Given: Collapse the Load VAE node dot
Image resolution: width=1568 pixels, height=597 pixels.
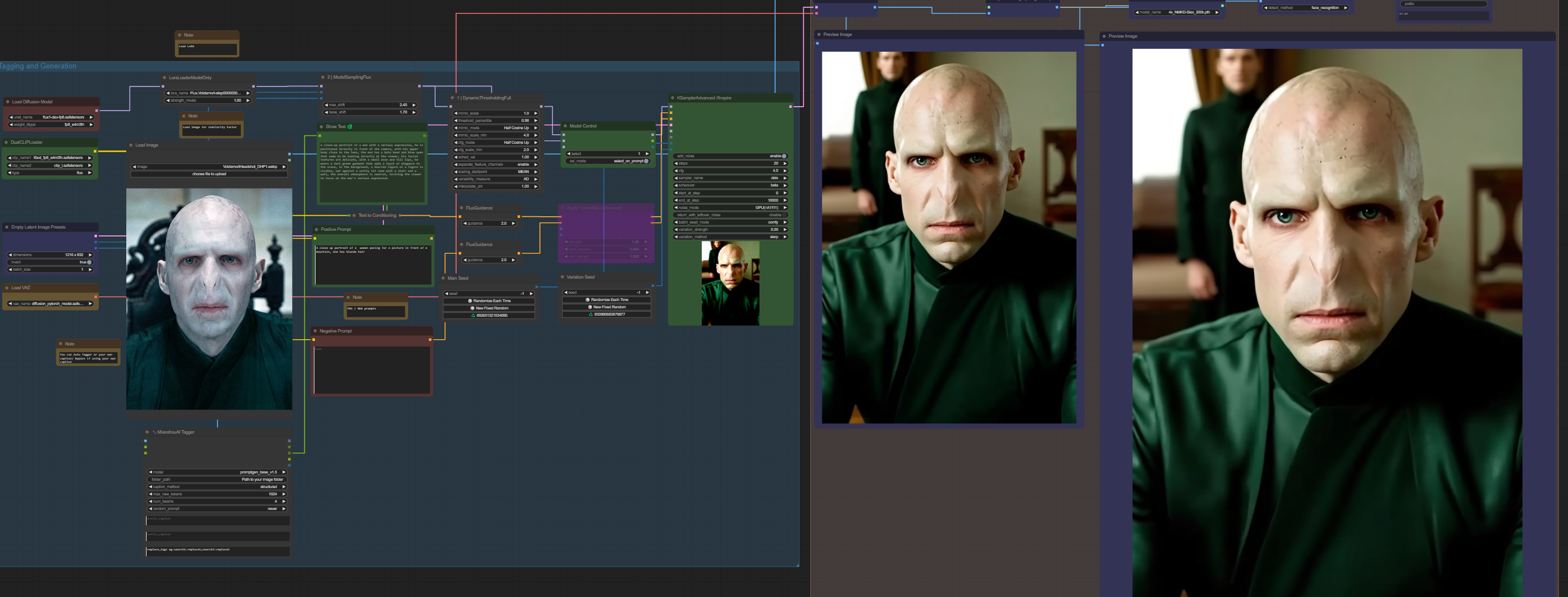Looking at the screenshot, I should pyautogui.click(x=7, y=288).
